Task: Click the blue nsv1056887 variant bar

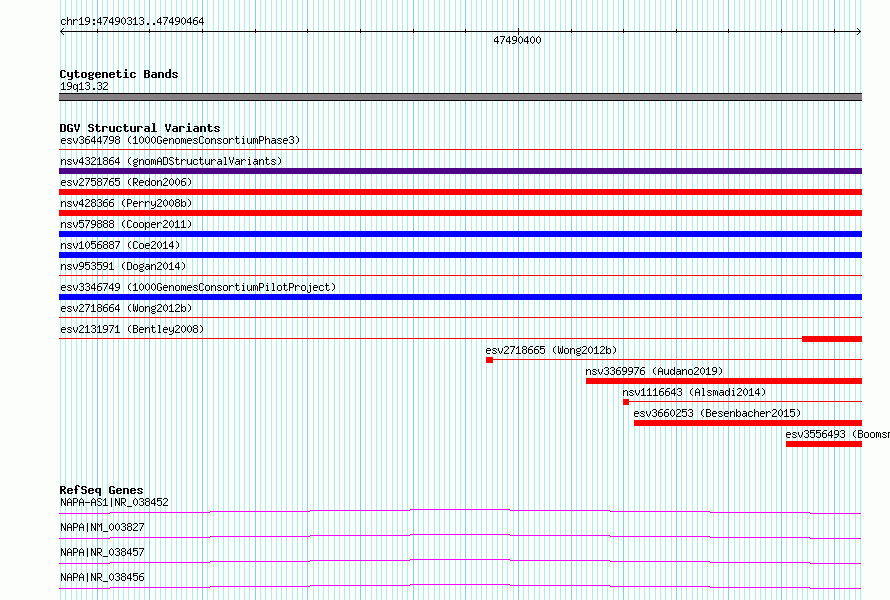Action: (x=460, y=255)
